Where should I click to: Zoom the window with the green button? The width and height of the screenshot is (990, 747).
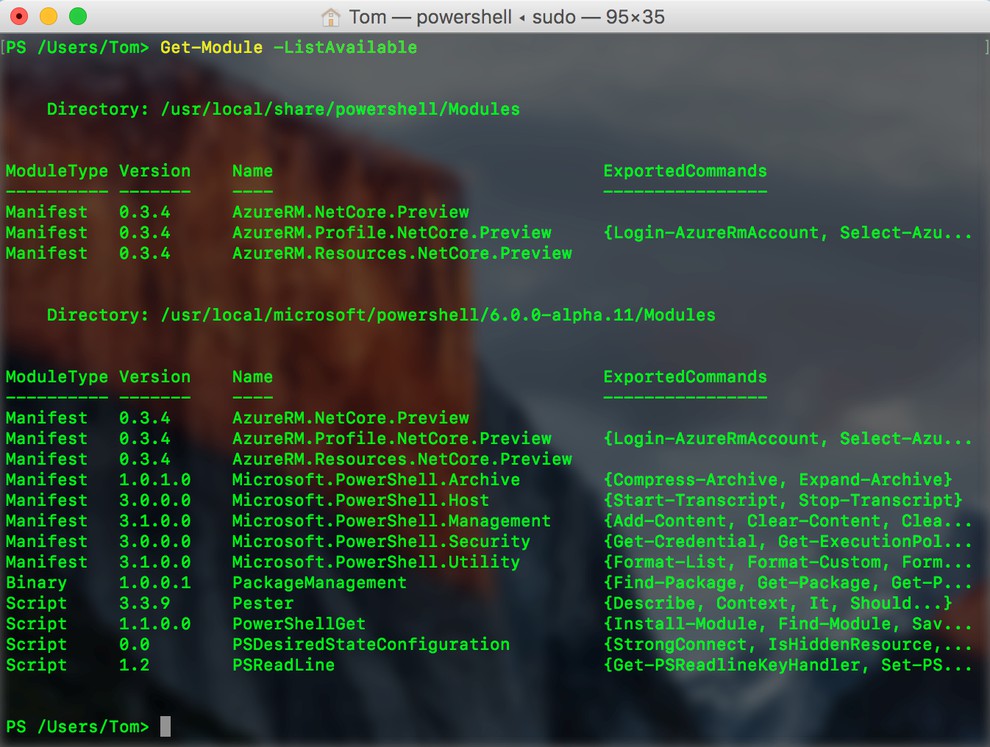(77, 17)
